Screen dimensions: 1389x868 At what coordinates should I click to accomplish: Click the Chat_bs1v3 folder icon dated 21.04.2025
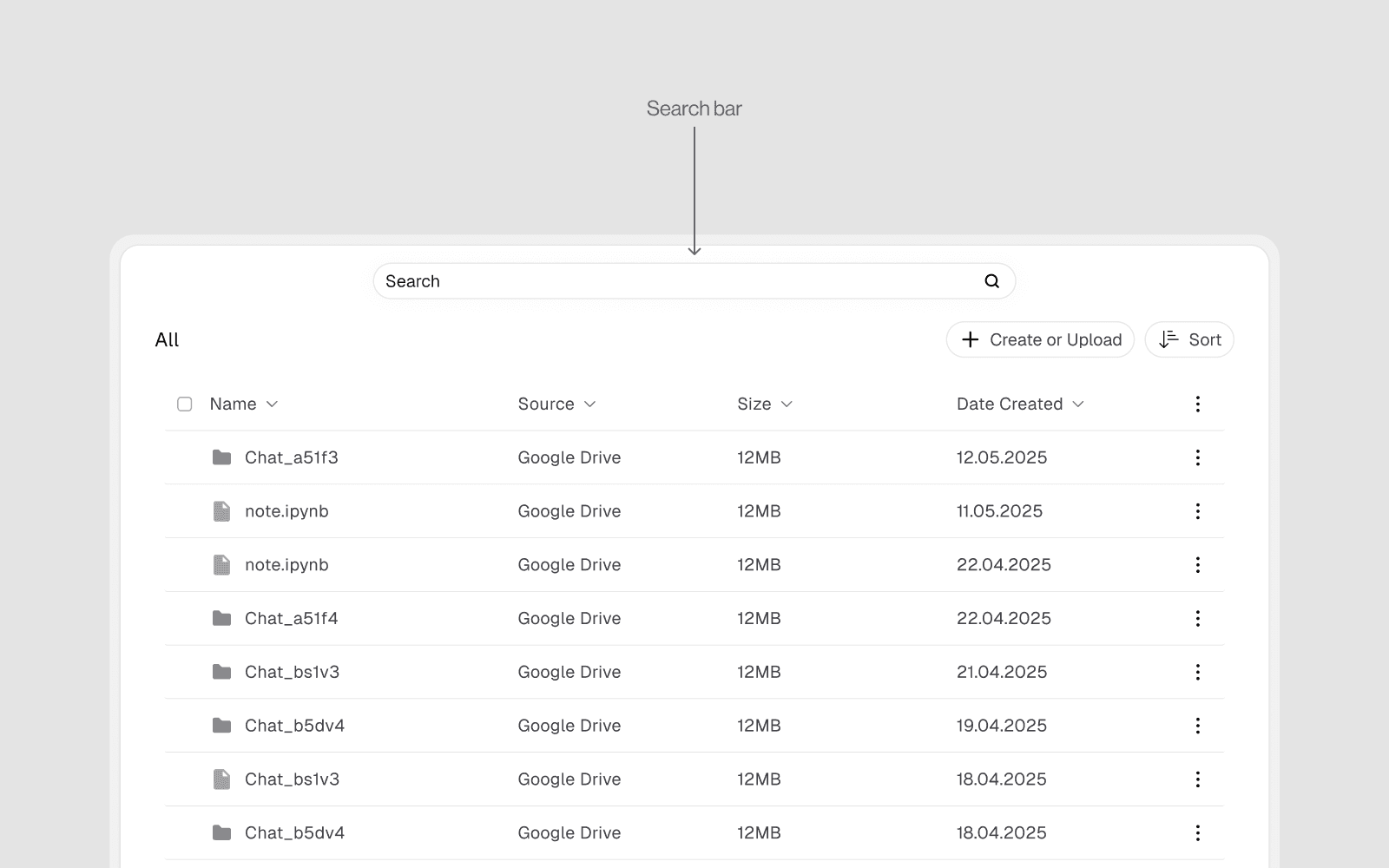pos(222,672)
